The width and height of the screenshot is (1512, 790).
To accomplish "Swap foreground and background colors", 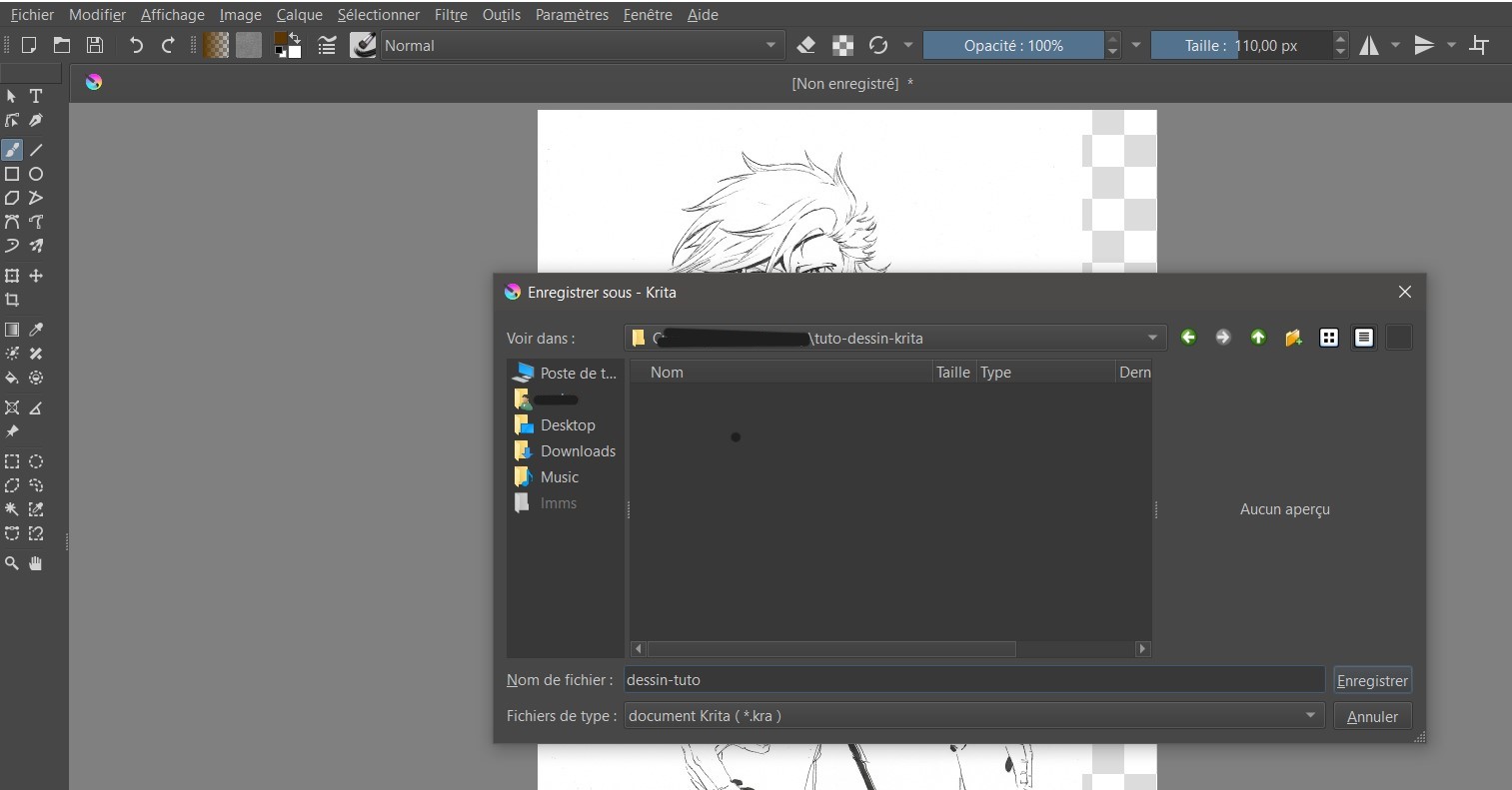I will (x=296, y=38).
